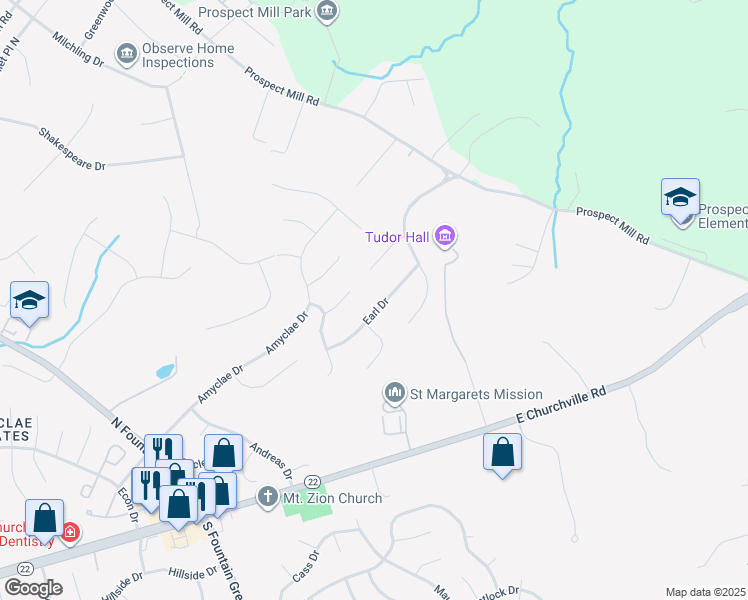Click the Map data ©2025 attribution
This screenshot has width=748, height=600.
[705, 592]
